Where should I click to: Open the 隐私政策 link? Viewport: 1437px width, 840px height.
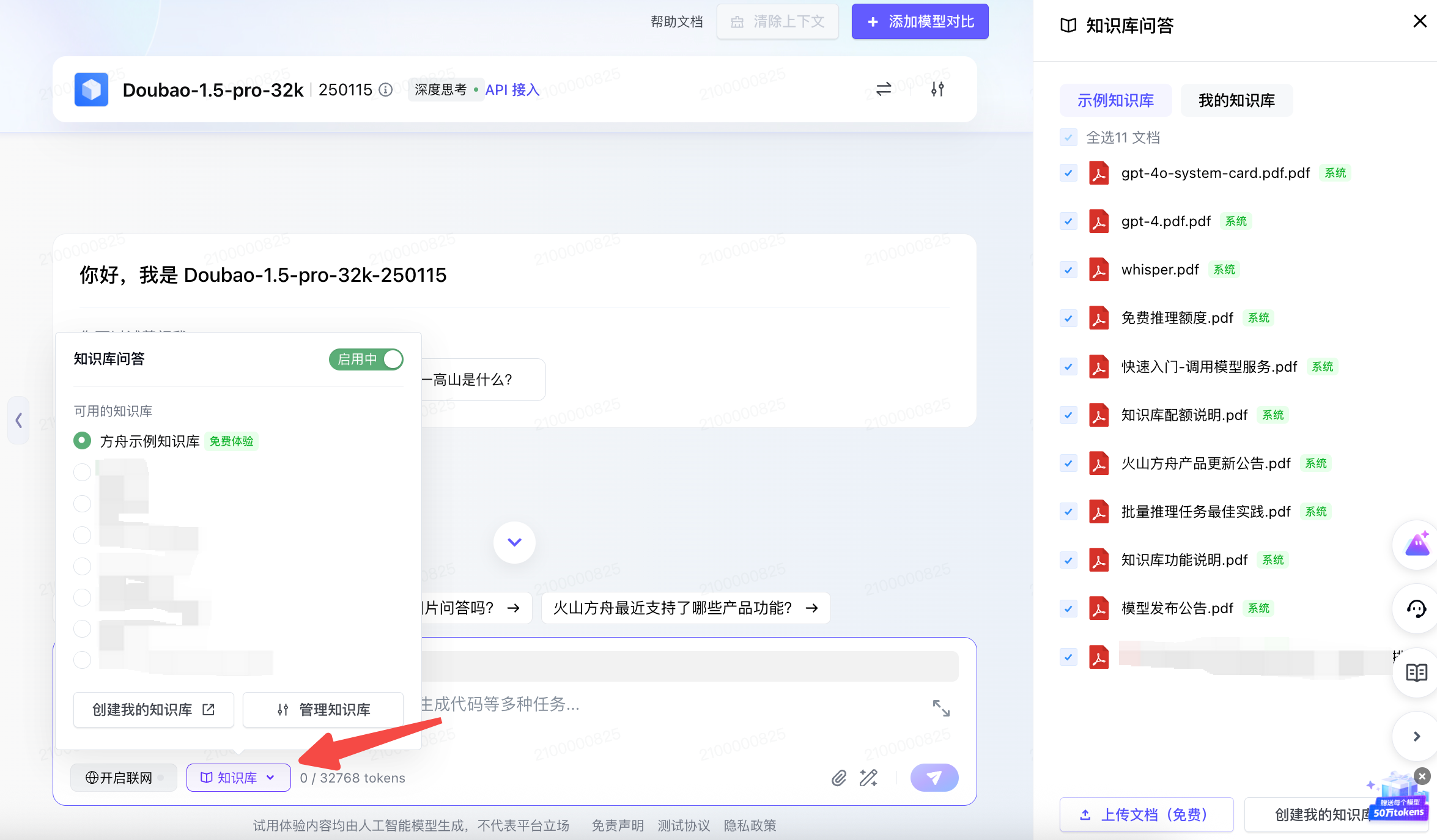(750, 826)
